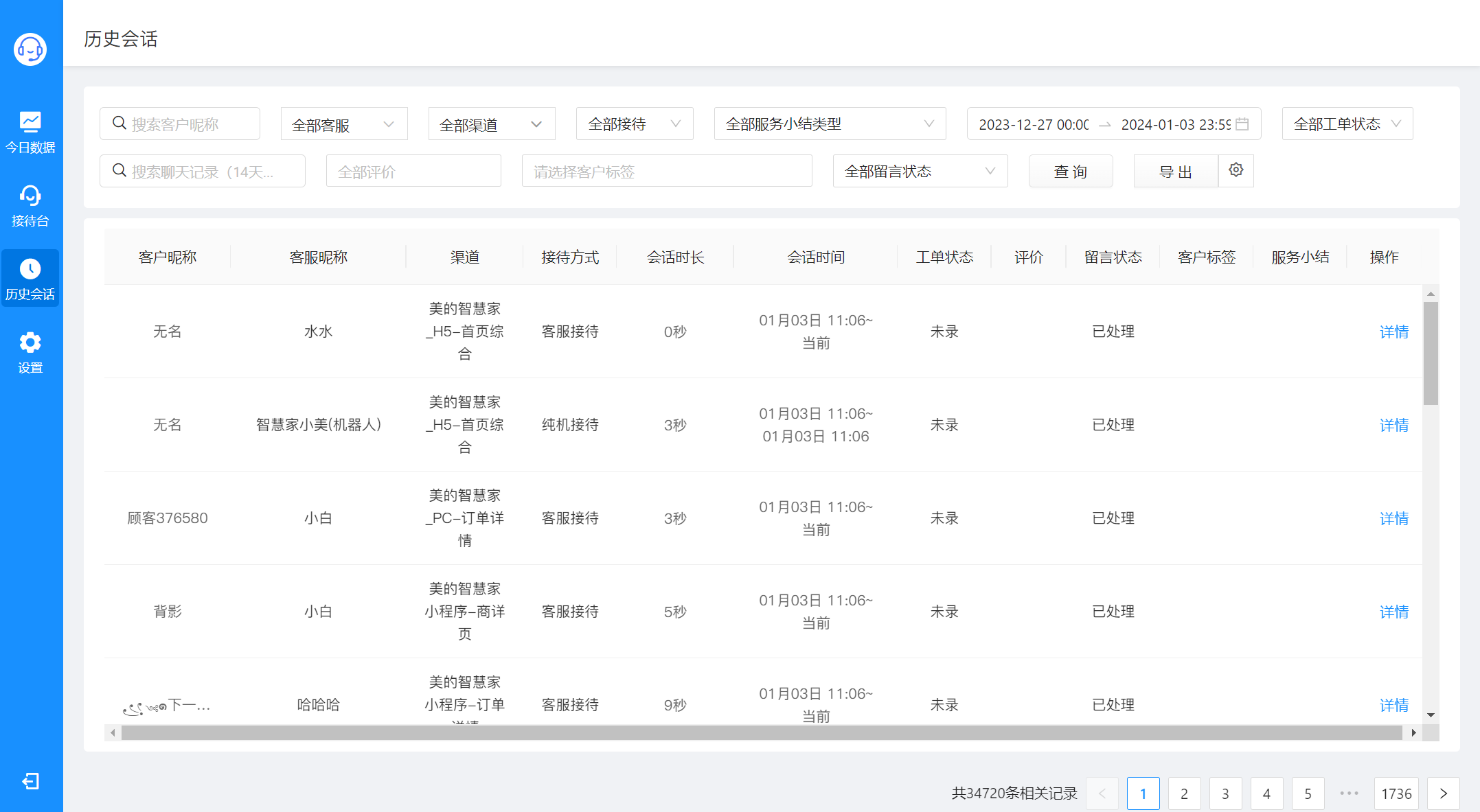This screenshot has width=1480, height=812.
Task: Go to page 2
Action: [x=1184, y=793]
